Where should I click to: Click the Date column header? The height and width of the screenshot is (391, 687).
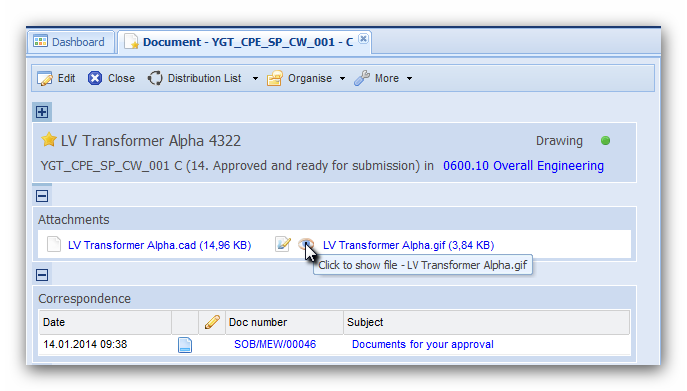click(105, 322)
